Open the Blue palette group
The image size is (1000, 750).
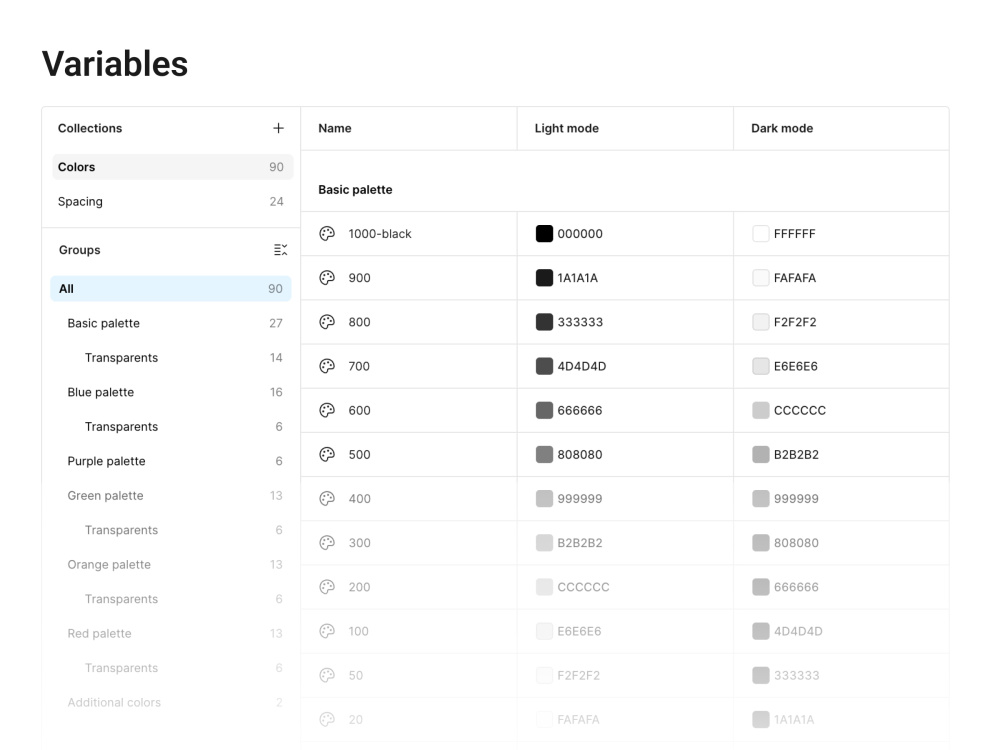click(171, 392)
